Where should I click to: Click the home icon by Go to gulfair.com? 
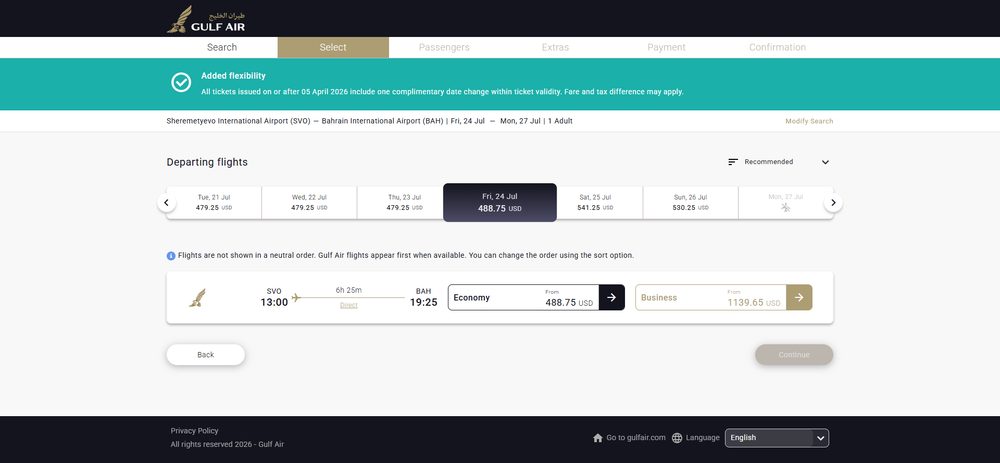coord(598,438)
